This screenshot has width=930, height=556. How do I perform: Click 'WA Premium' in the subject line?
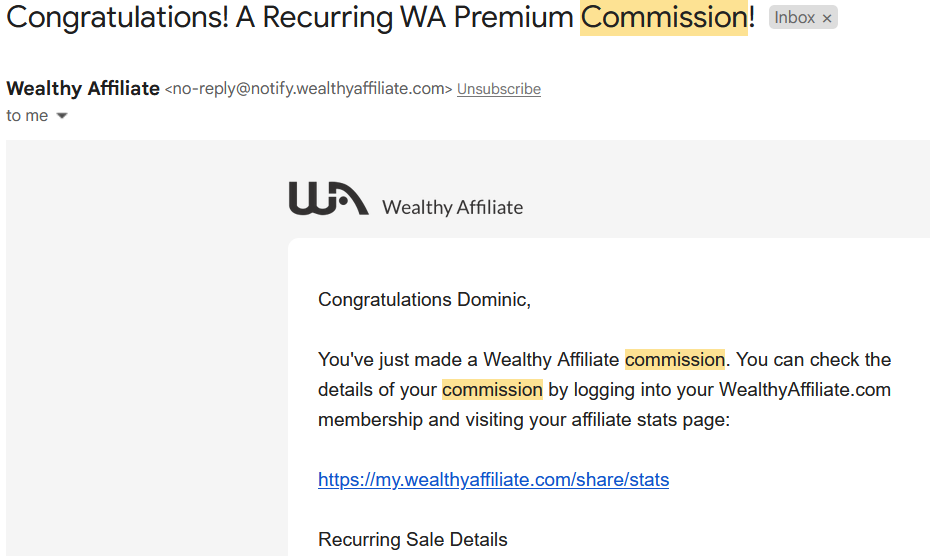point(487,17)
